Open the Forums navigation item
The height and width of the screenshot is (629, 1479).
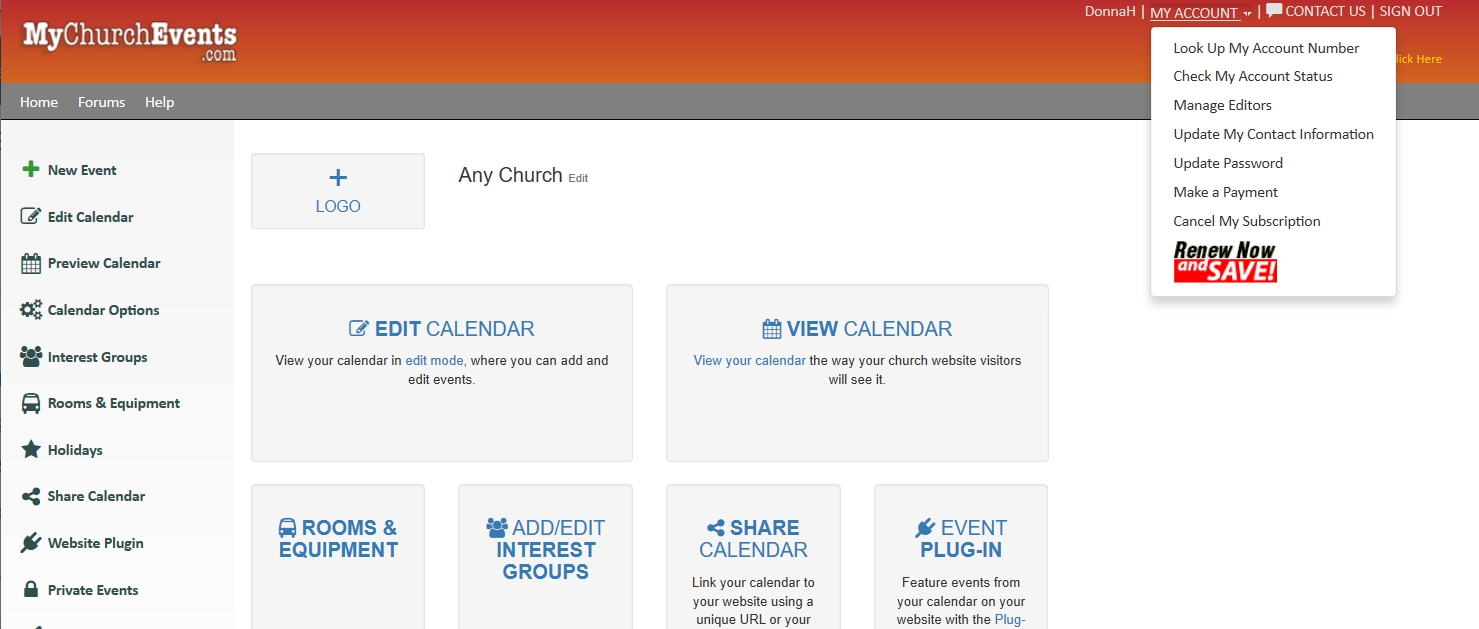102,102
